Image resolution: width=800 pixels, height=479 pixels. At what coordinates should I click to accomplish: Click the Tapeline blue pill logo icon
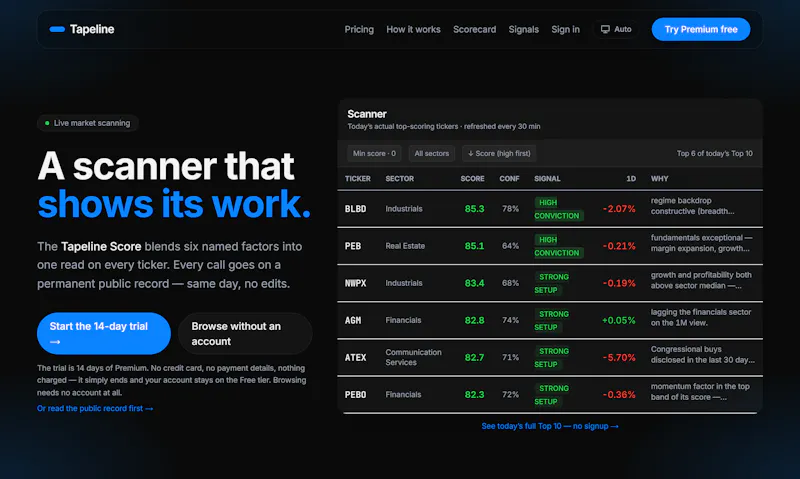57,29
